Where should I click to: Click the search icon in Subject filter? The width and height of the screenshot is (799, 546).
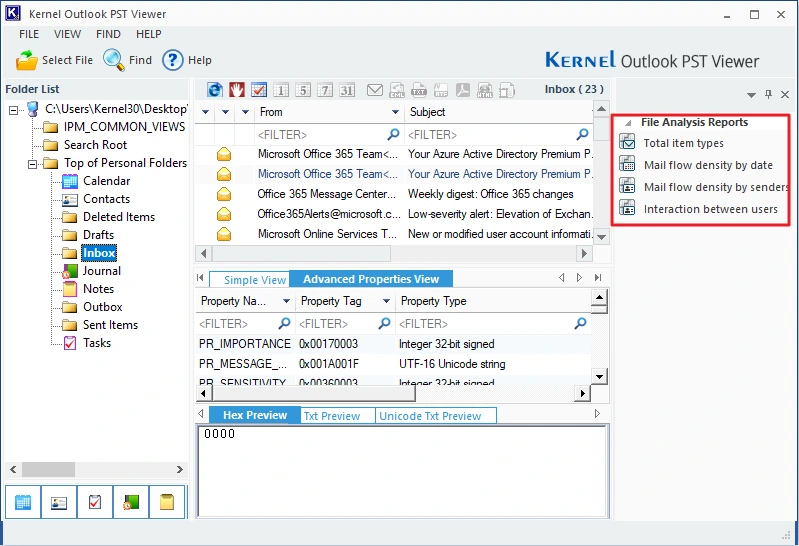click(x=582, y=135)
